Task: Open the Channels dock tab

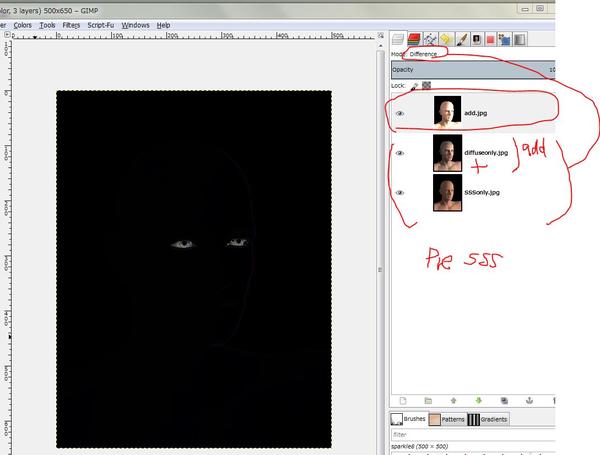Action: pyautogui.click(x=414, y=39)
